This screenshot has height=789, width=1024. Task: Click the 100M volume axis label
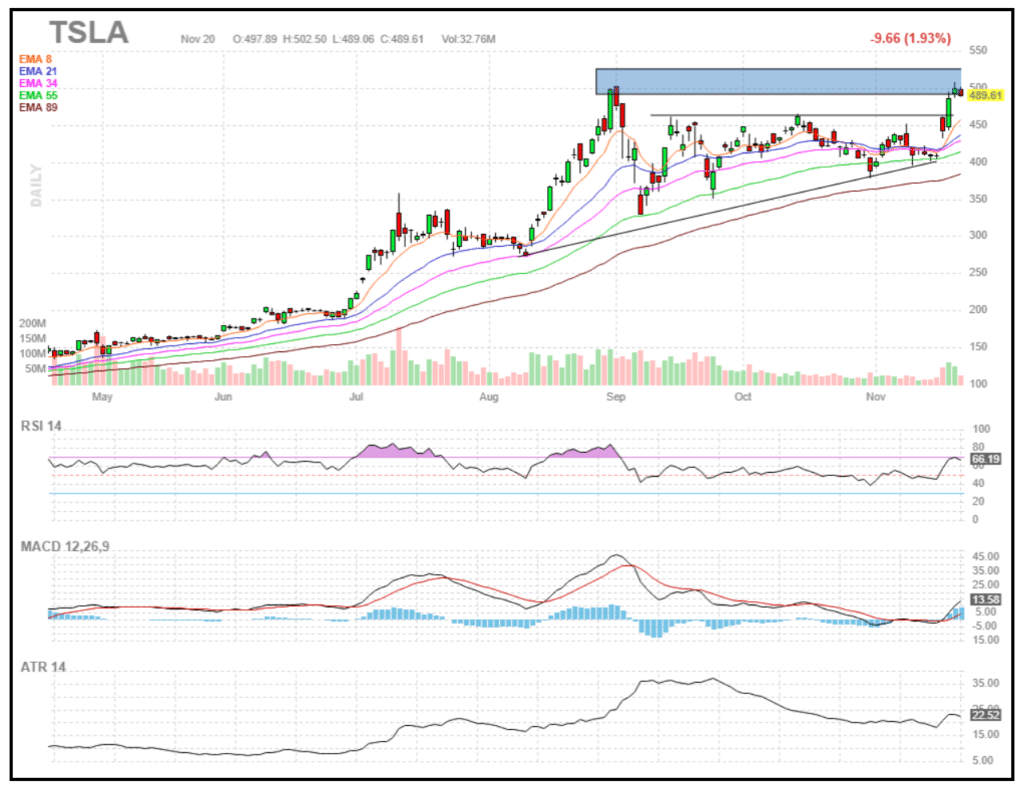33,353
